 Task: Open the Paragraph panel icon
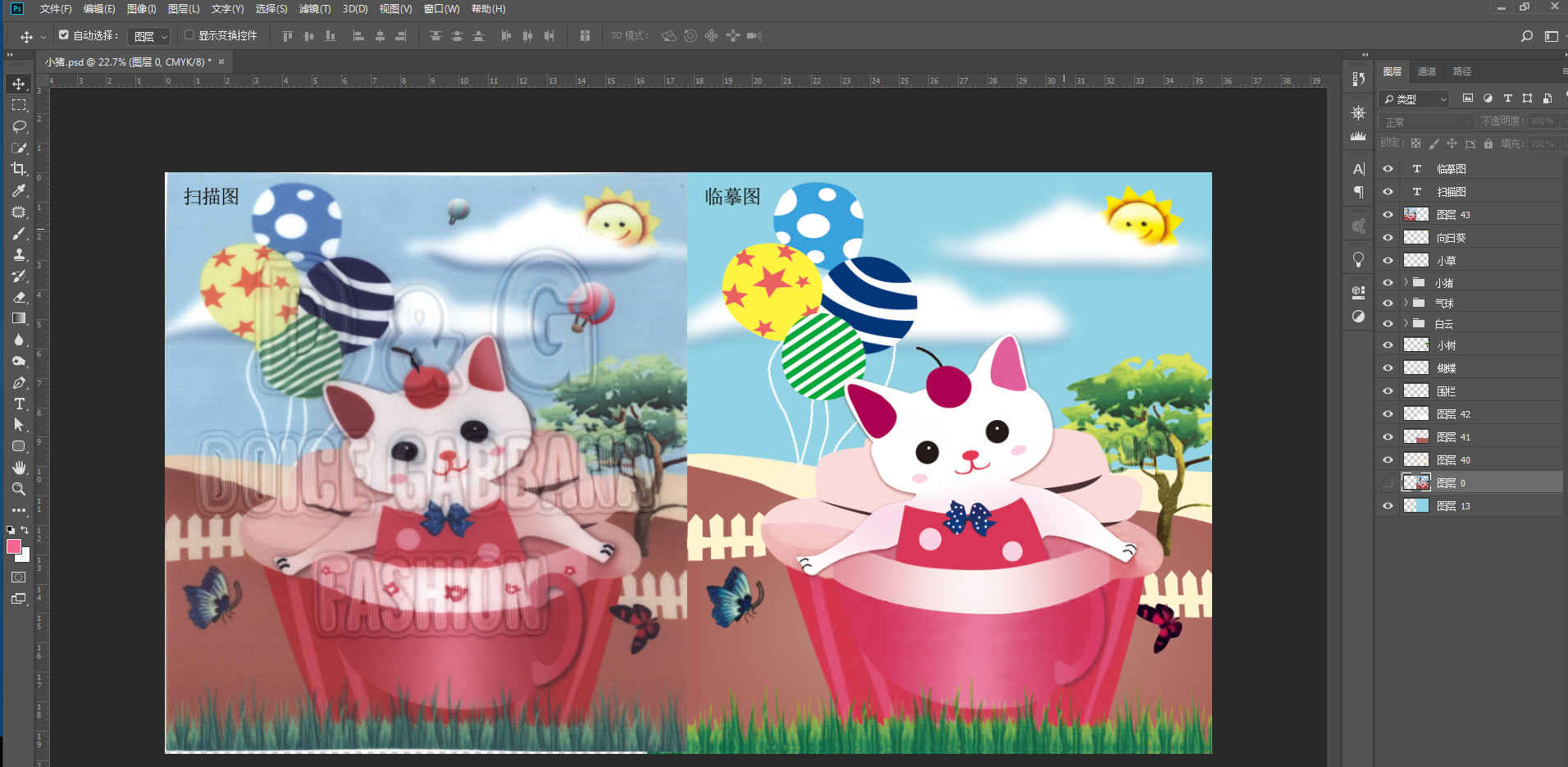tap(1359, 192)
